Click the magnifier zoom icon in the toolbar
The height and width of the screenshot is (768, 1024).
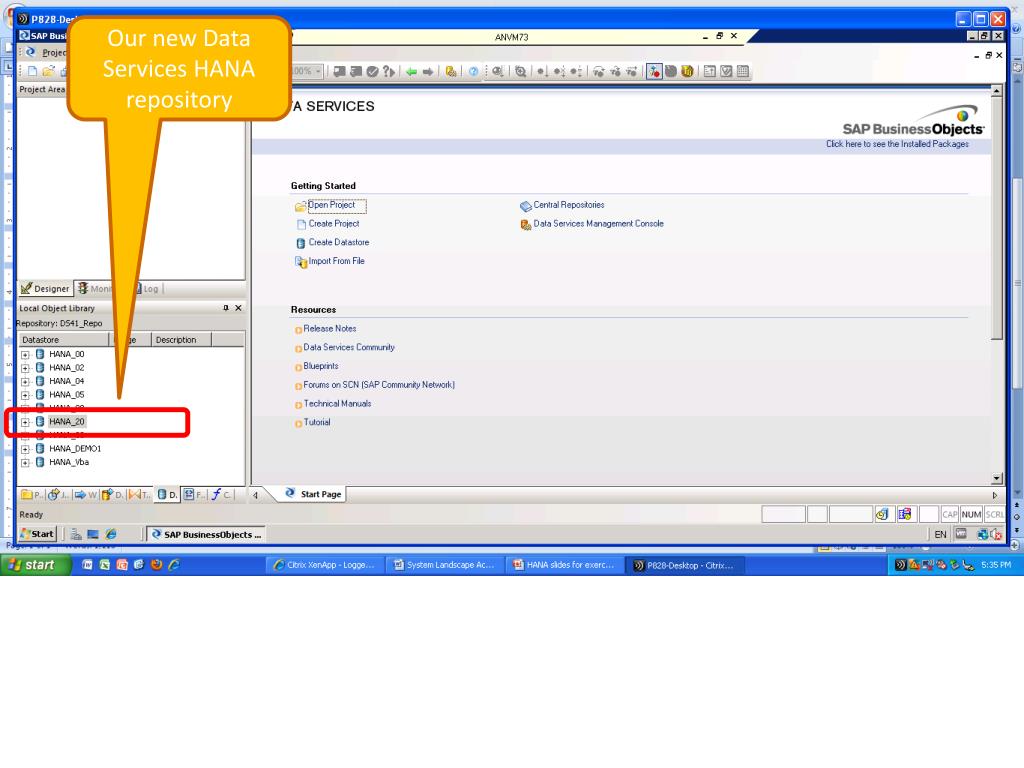[520, 72]
